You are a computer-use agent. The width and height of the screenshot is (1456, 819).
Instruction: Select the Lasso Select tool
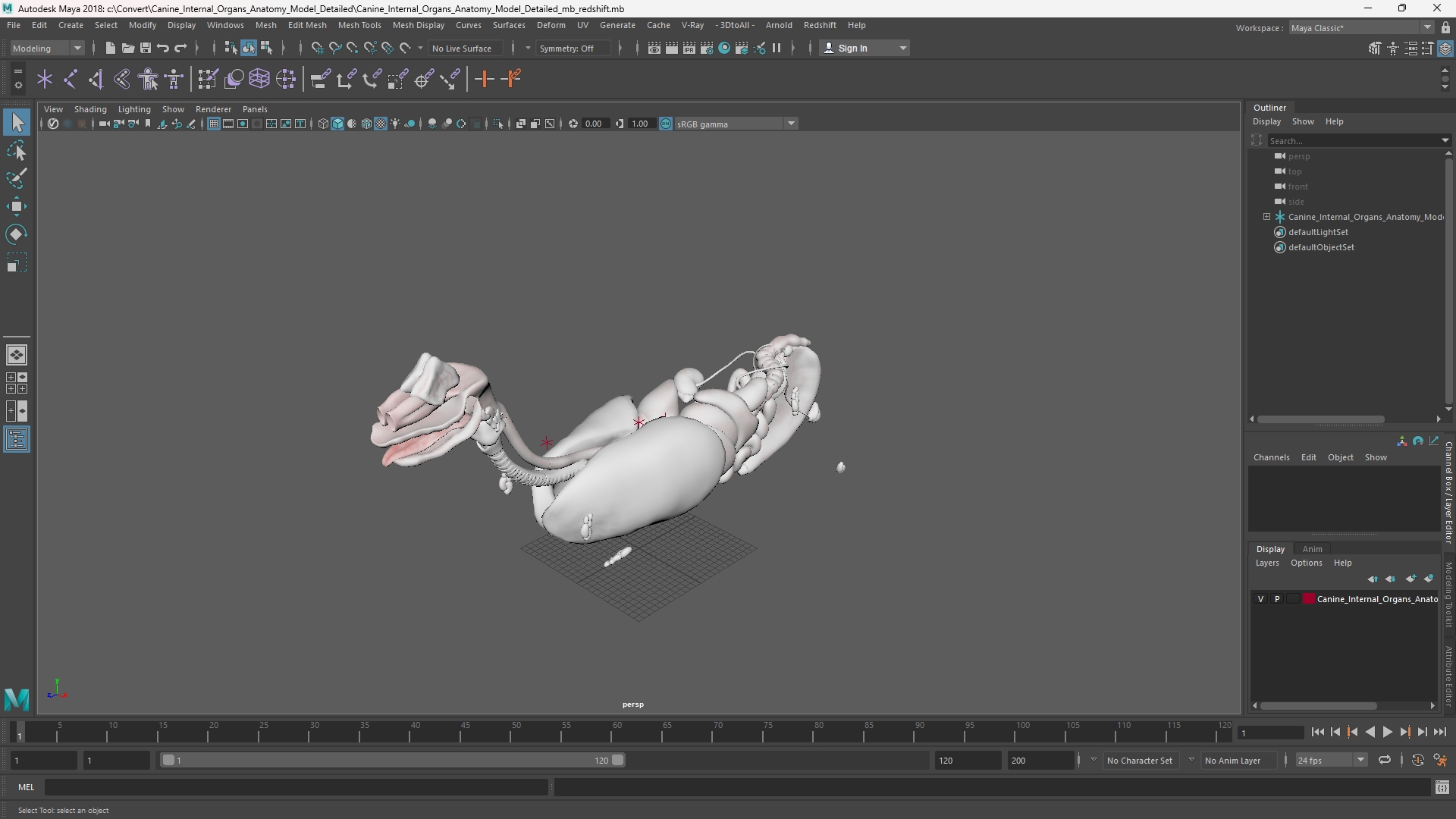click(17, 151)
